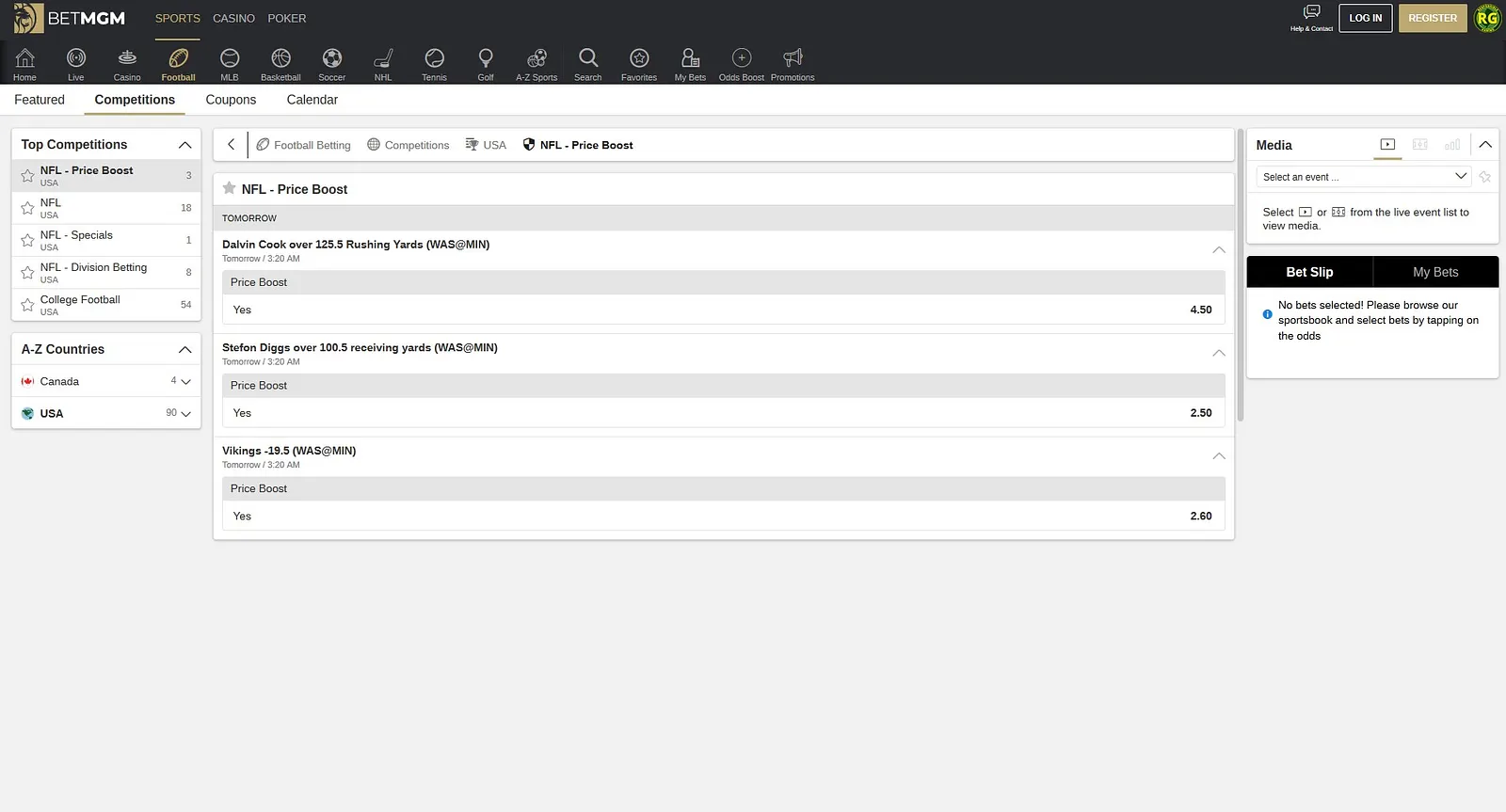Expand the USA country list
The width and height of the screenshot is (1506, 812).
tap(185, 413)
